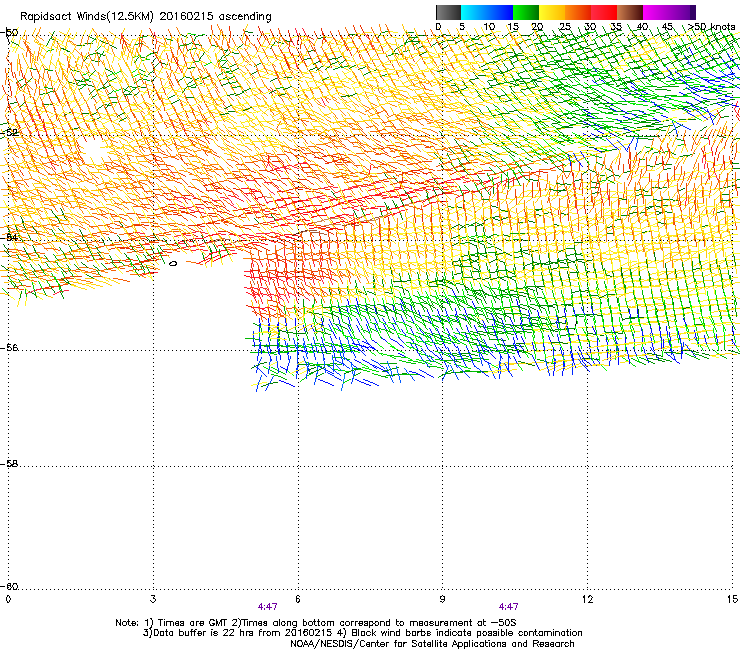Click the '20160215 ascending' date in title
Viewport: 740px width, 650px height.
pos(215,17)
